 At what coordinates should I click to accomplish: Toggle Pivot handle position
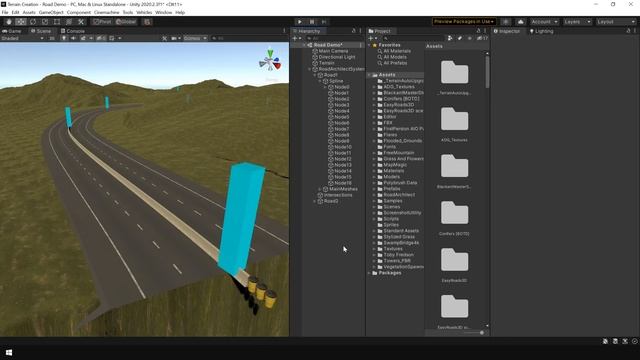(x=102, y=22)
